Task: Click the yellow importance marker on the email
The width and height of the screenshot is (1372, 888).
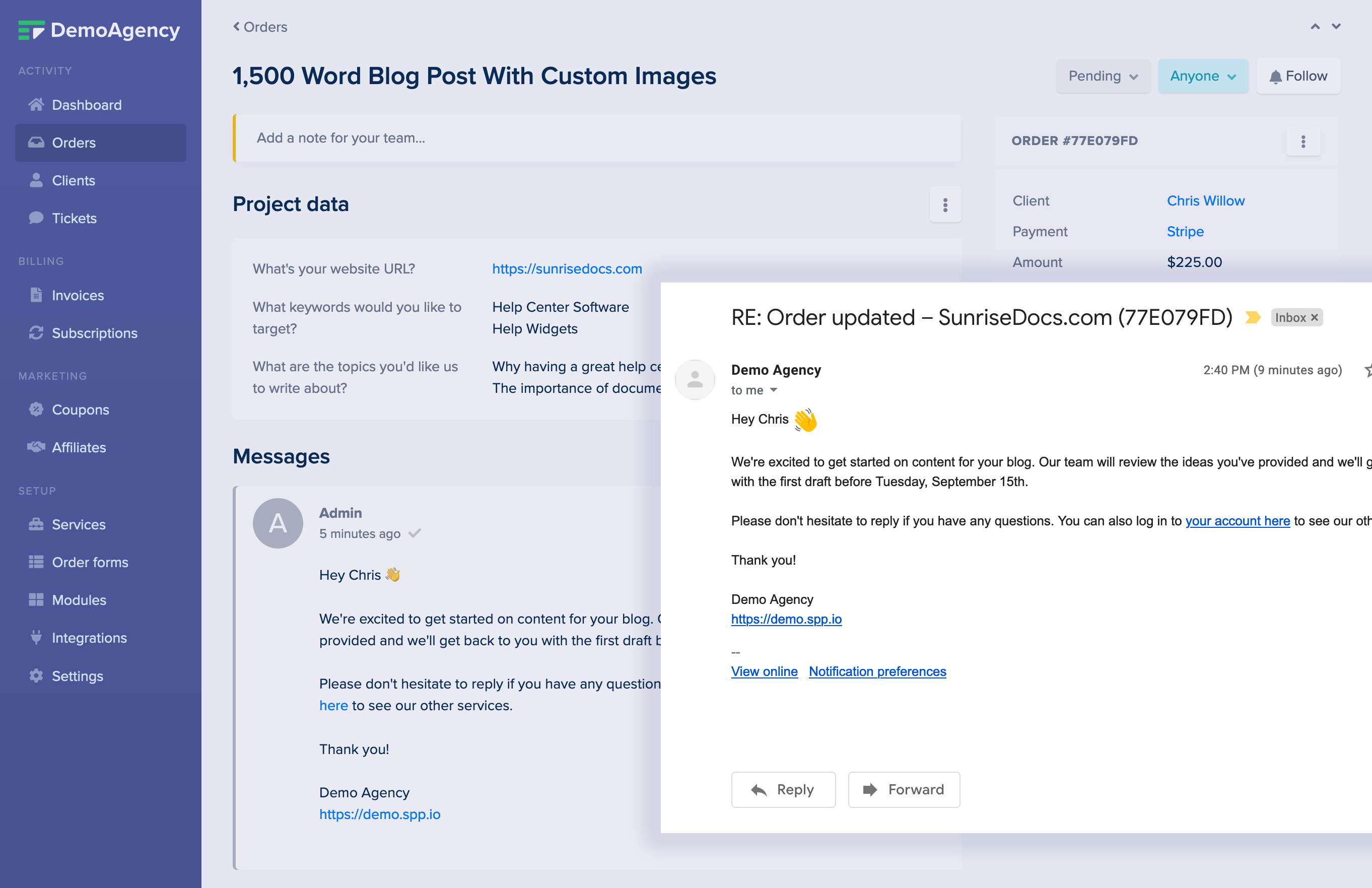Action: tap(1252, 318)
